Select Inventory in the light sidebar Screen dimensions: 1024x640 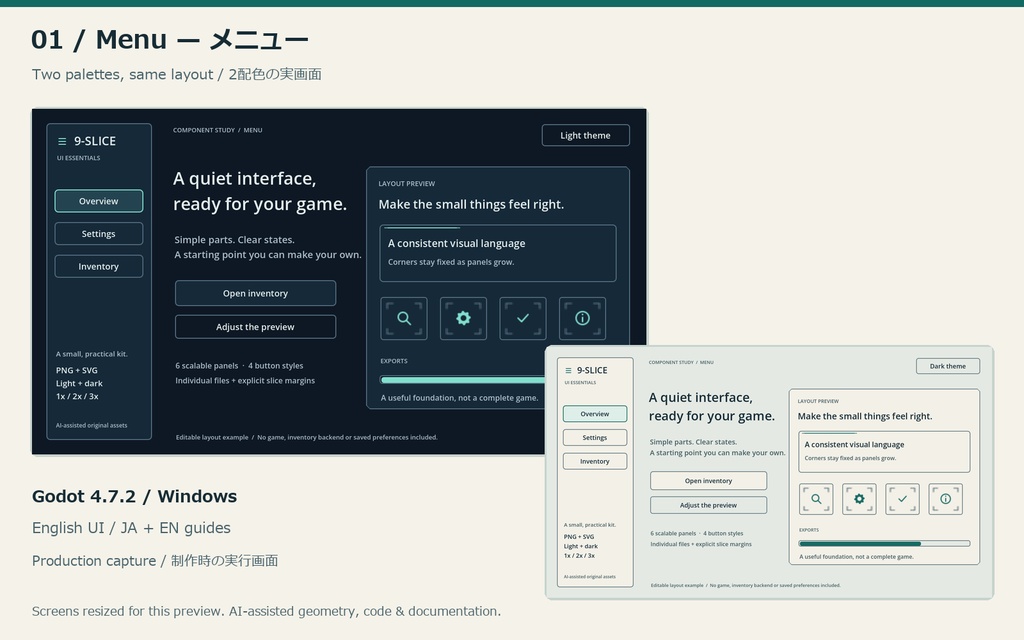pyautogui.click(x=595, y=461)
